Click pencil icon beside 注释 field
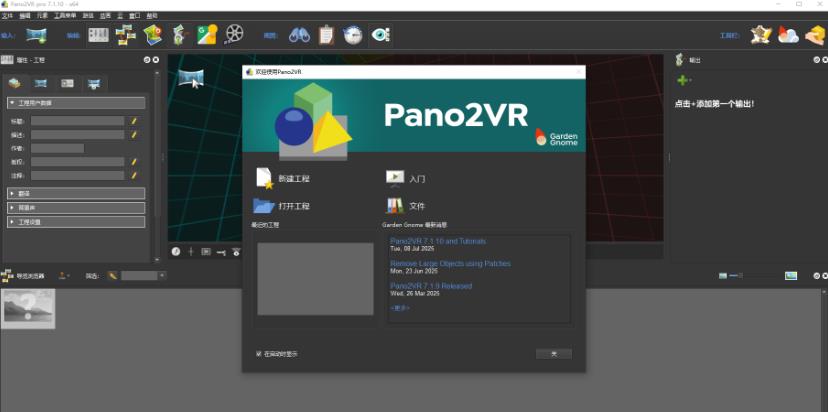 click(x=134, y=175)
